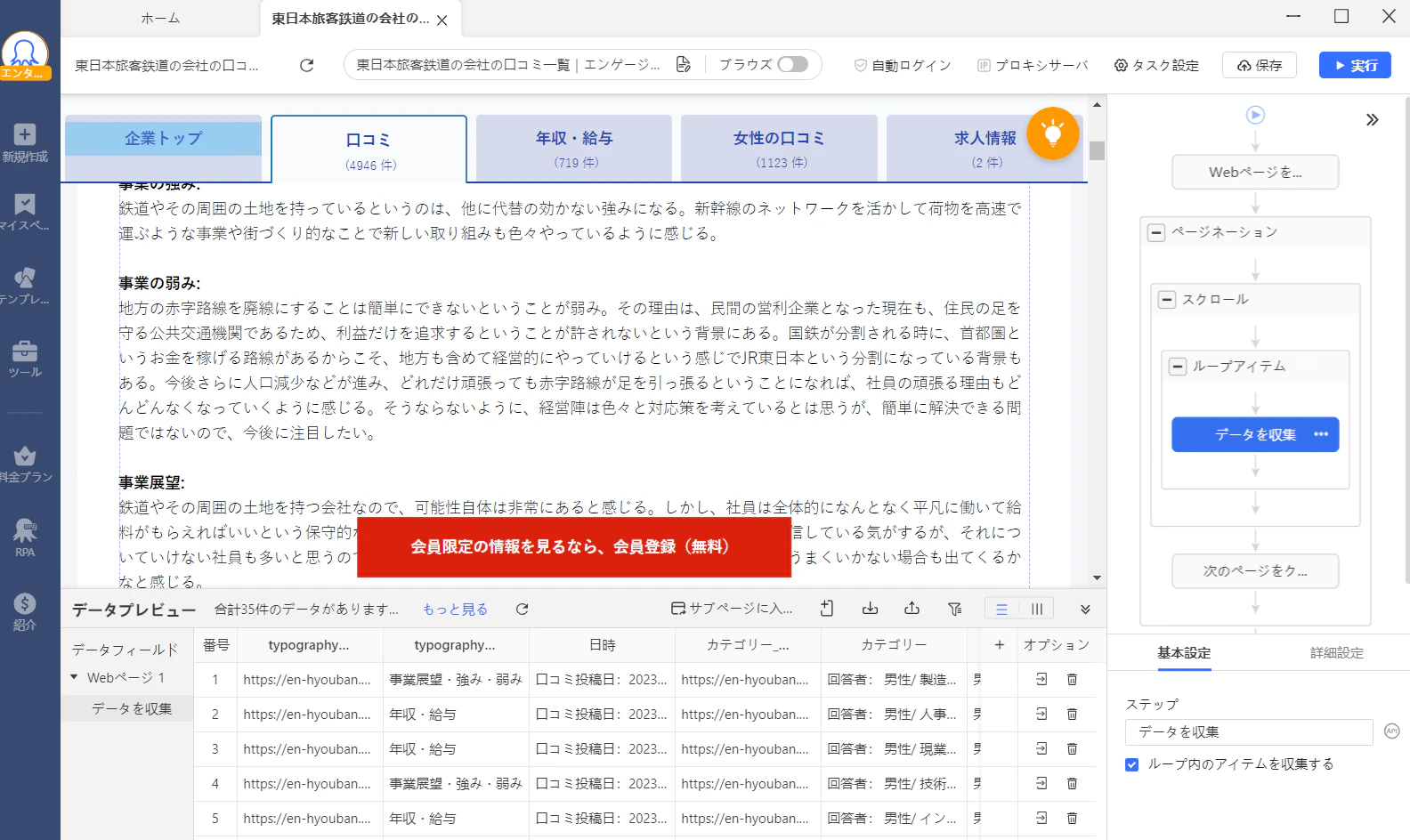Open the 求人情報 page tab
The width and height of the screenshot is (1410, 840).
pos(985,149)
